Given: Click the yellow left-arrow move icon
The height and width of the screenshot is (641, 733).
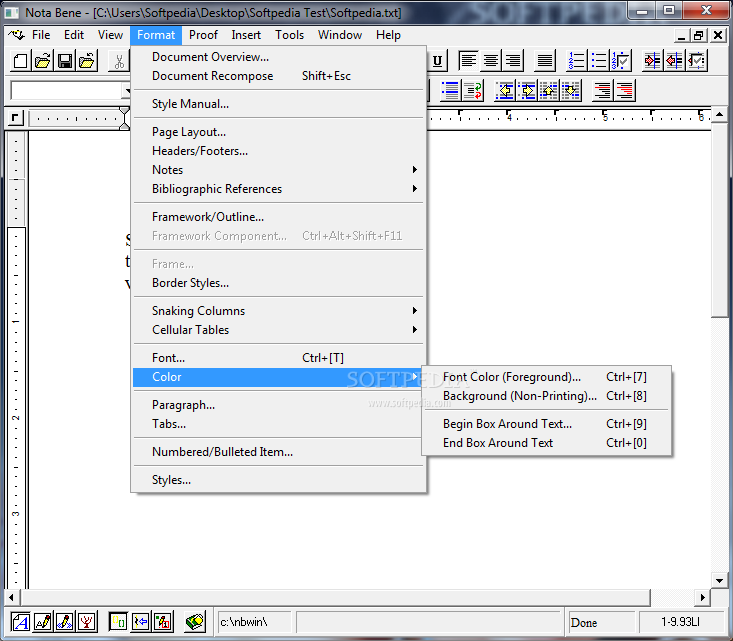Looking at the screenshot, I should (505, 90).
